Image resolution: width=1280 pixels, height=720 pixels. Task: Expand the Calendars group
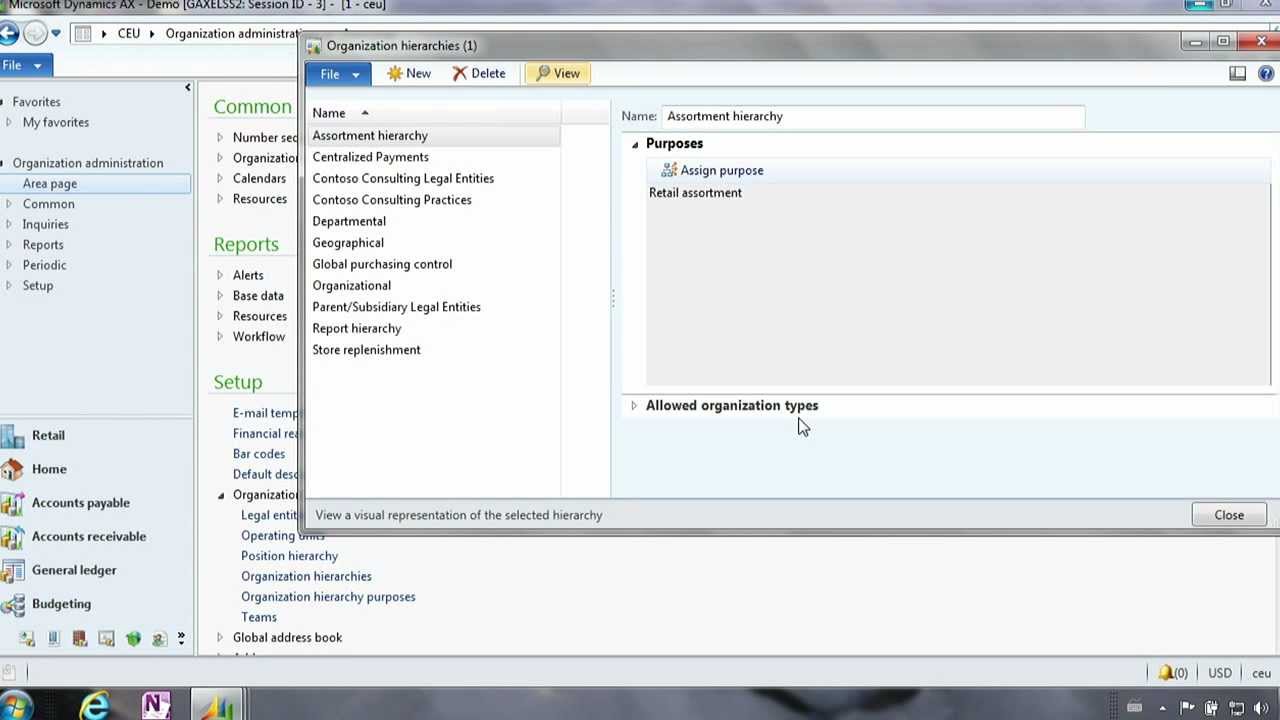tap(220, 179)
